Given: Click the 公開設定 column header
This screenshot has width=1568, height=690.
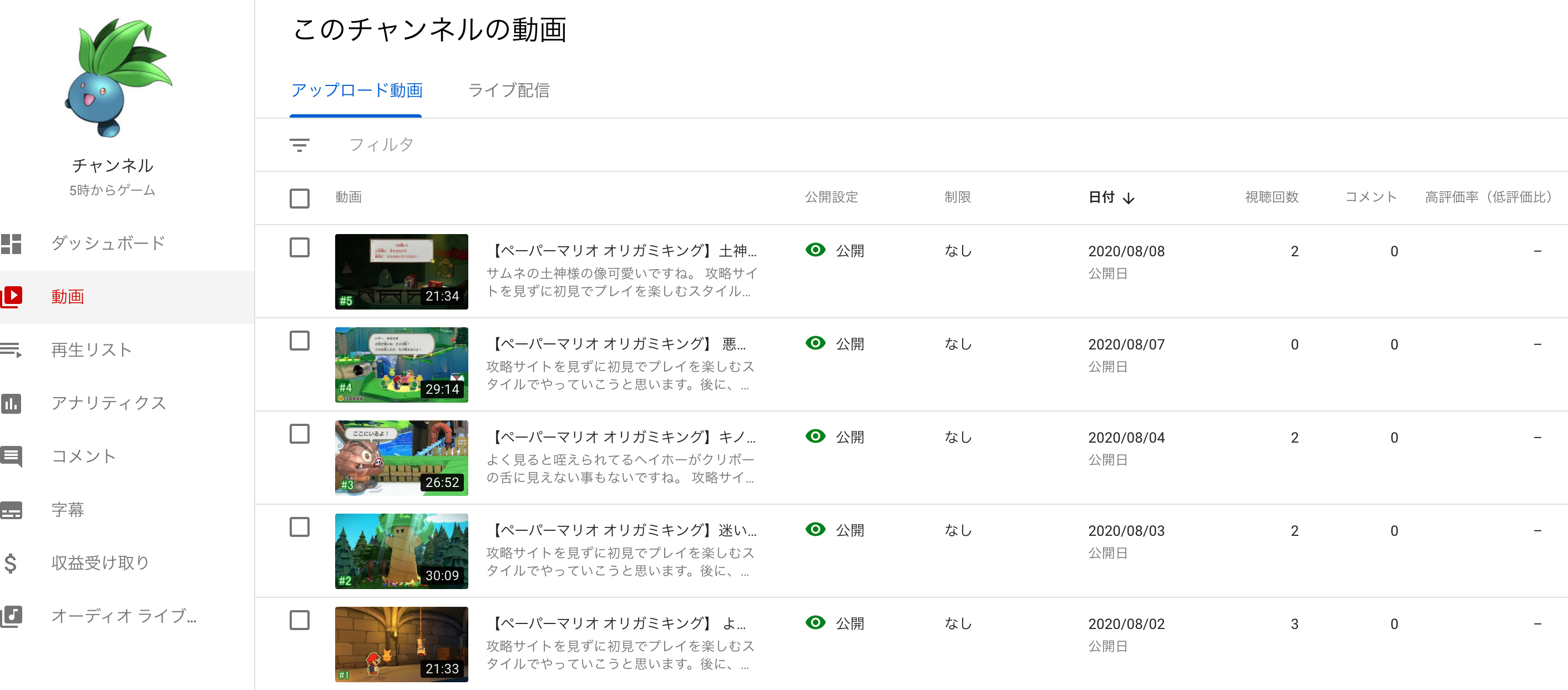Looking at the screenshot, I should [x=831, y=197].
